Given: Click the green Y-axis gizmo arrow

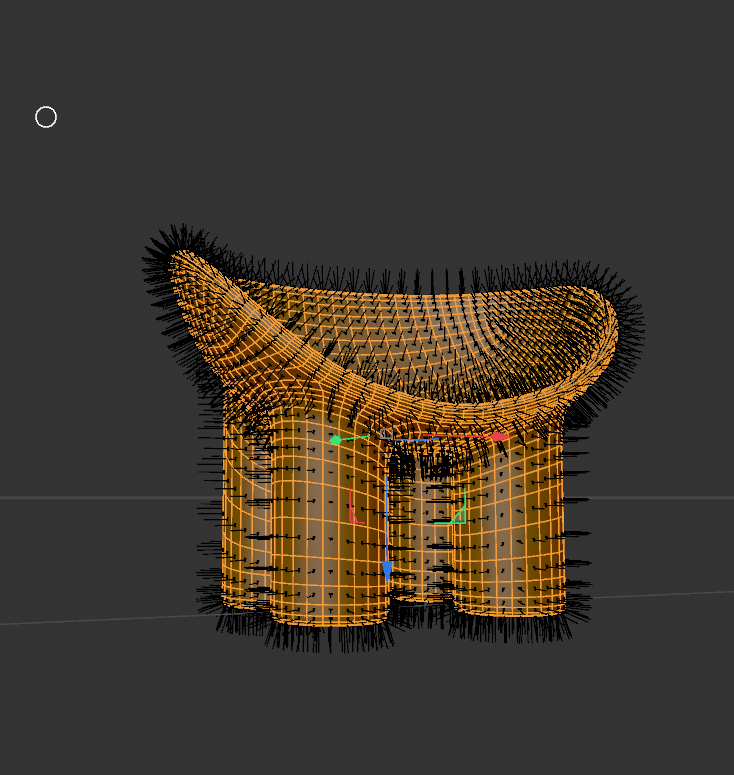Looking at the screenshot, I should (337, 439).
